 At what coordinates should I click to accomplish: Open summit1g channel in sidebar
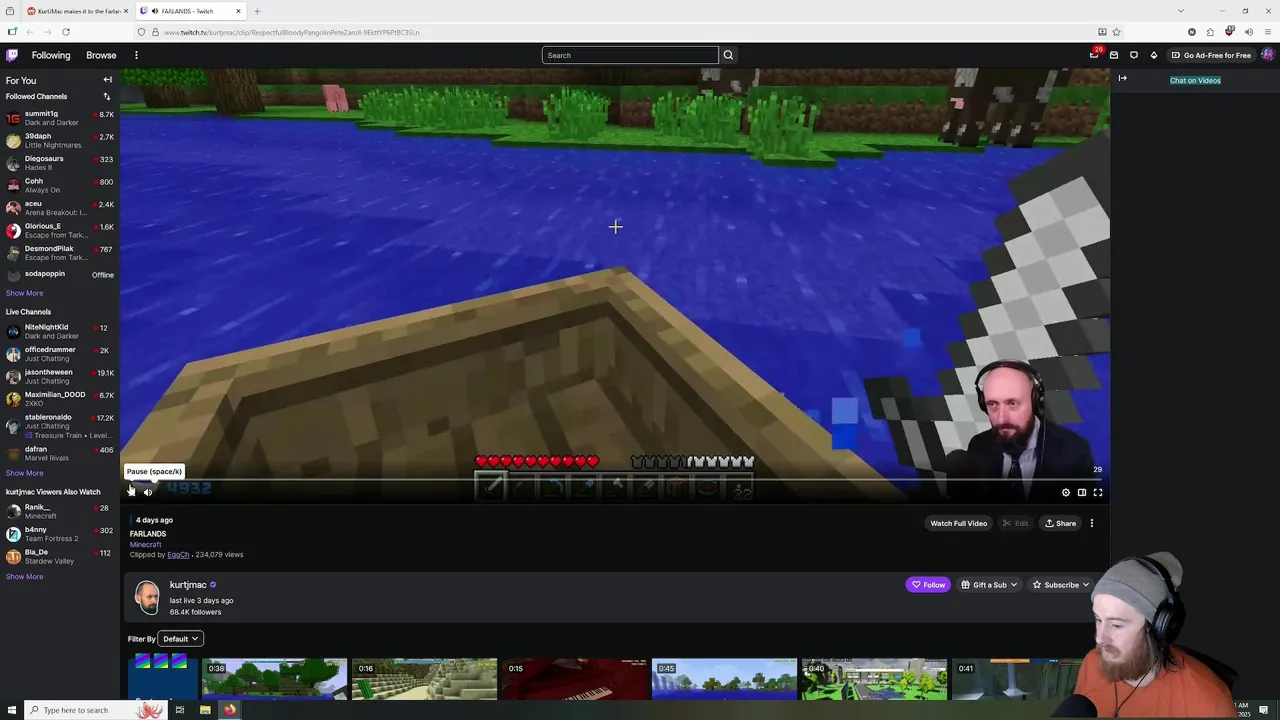point(60,118)
